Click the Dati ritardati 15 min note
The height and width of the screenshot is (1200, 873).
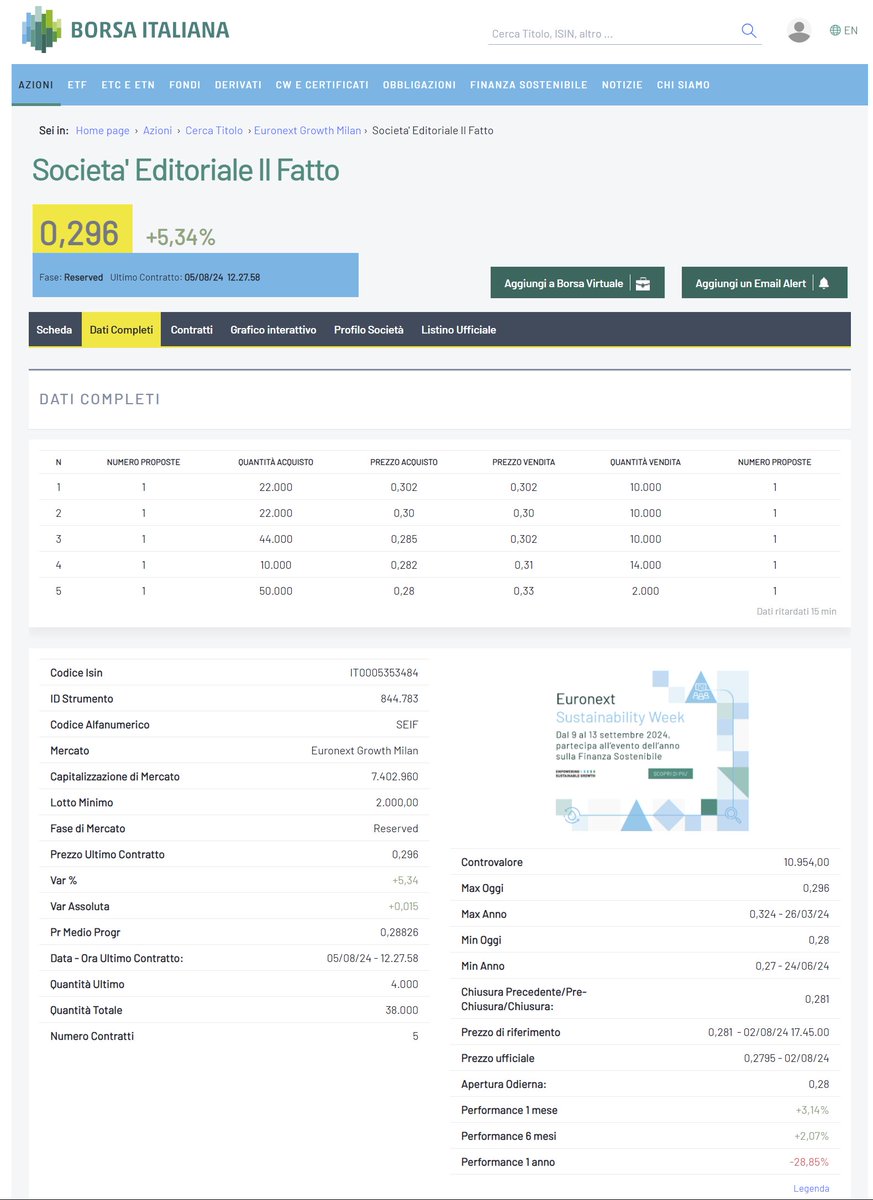[x=797, y=611]
